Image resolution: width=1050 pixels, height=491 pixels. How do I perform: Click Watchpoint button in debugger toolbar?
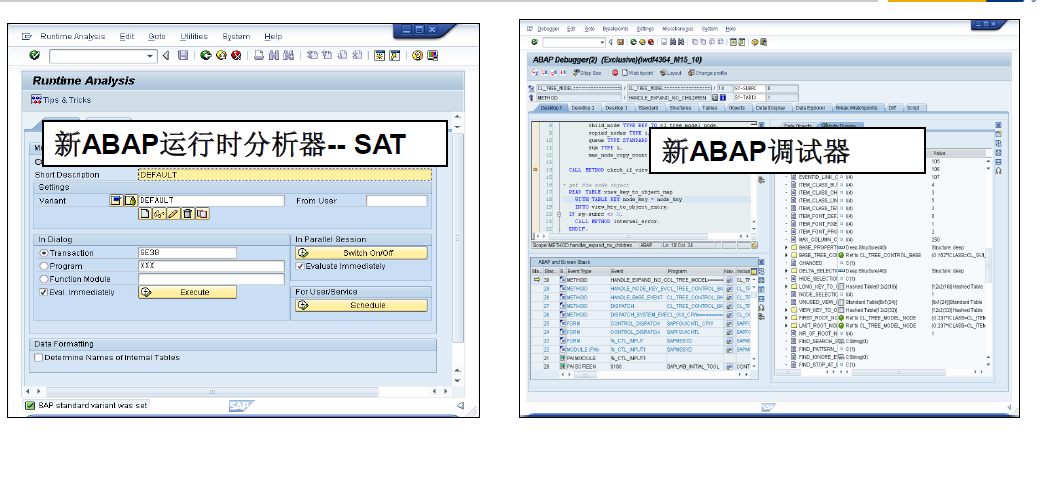[637, 73]
